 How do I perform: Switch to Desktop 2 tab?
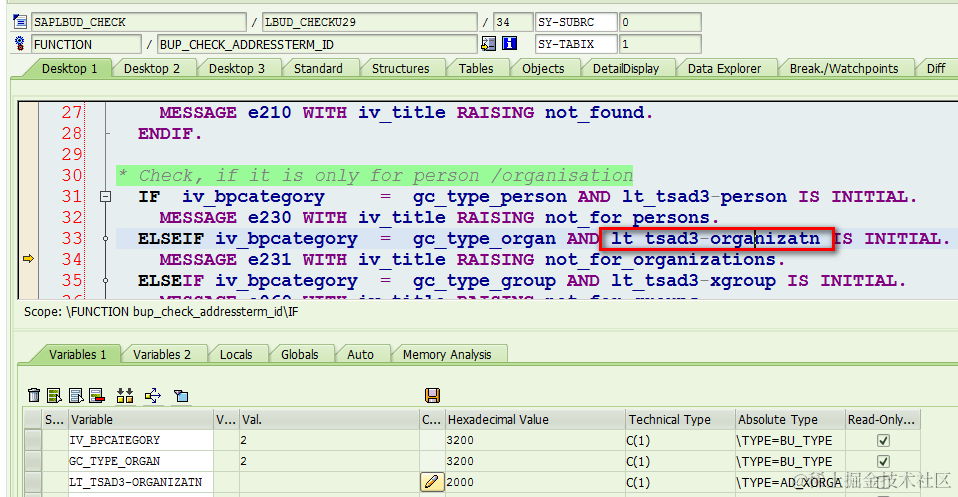(152, 68)
